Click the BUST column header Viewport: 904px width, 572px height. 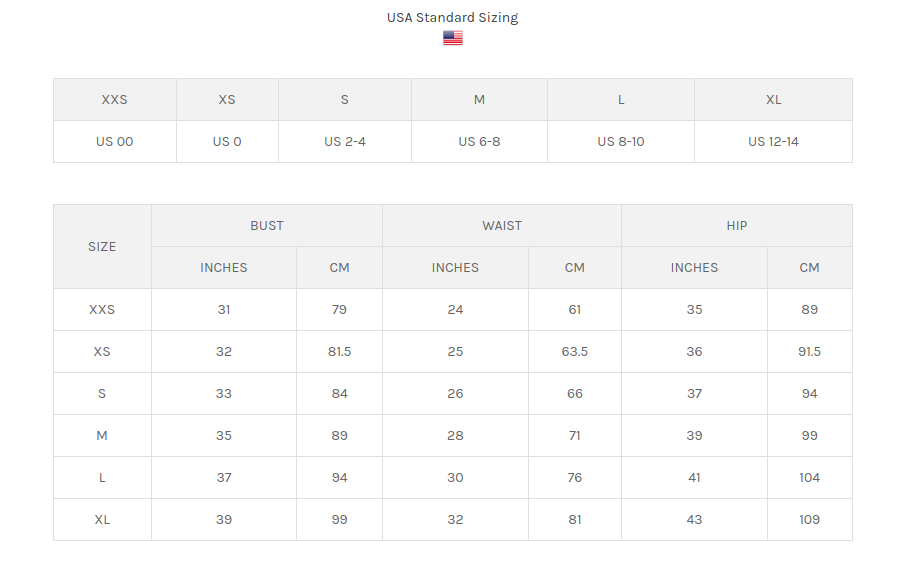[x=267, y=225]
